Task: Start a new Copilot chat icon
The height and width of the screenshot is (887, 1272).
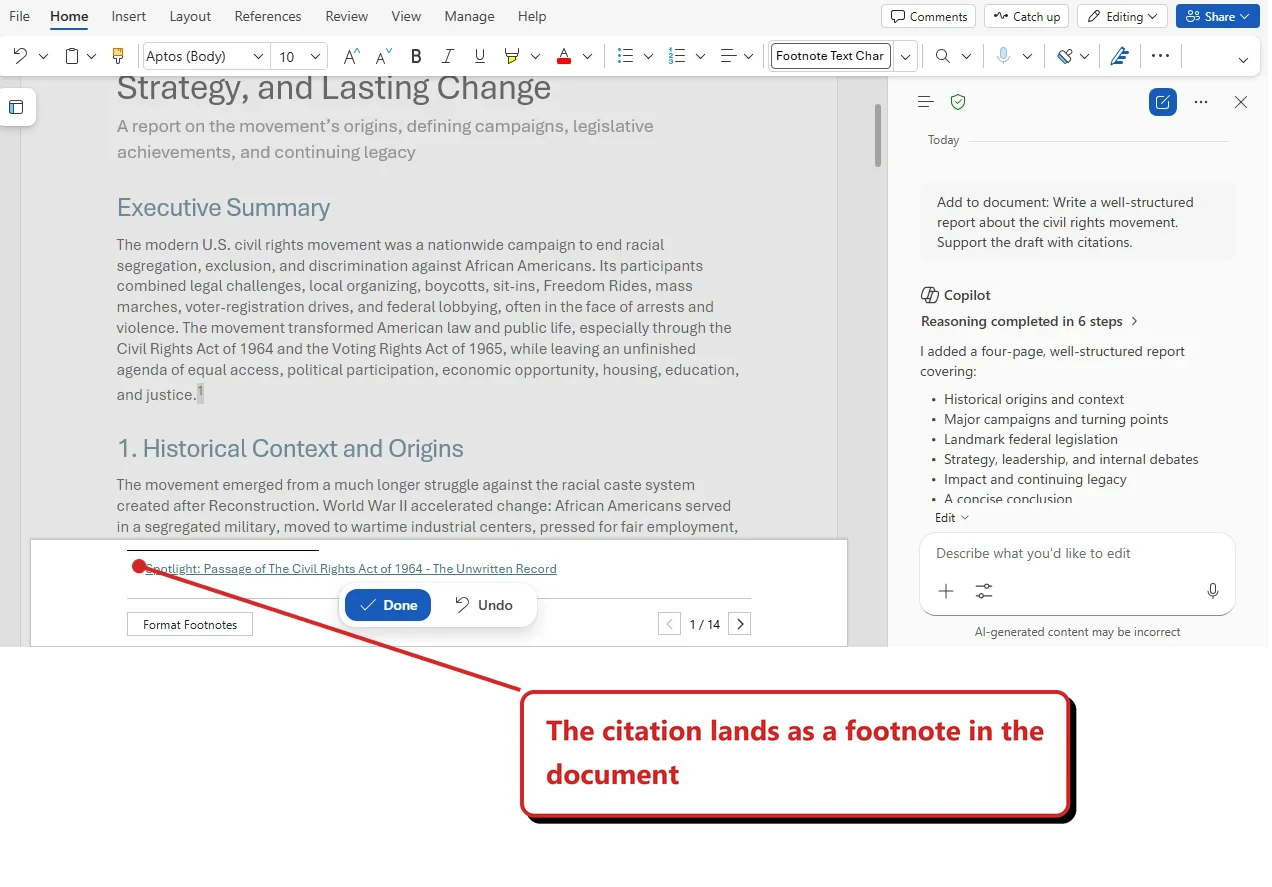Action: coord(1163,102)
